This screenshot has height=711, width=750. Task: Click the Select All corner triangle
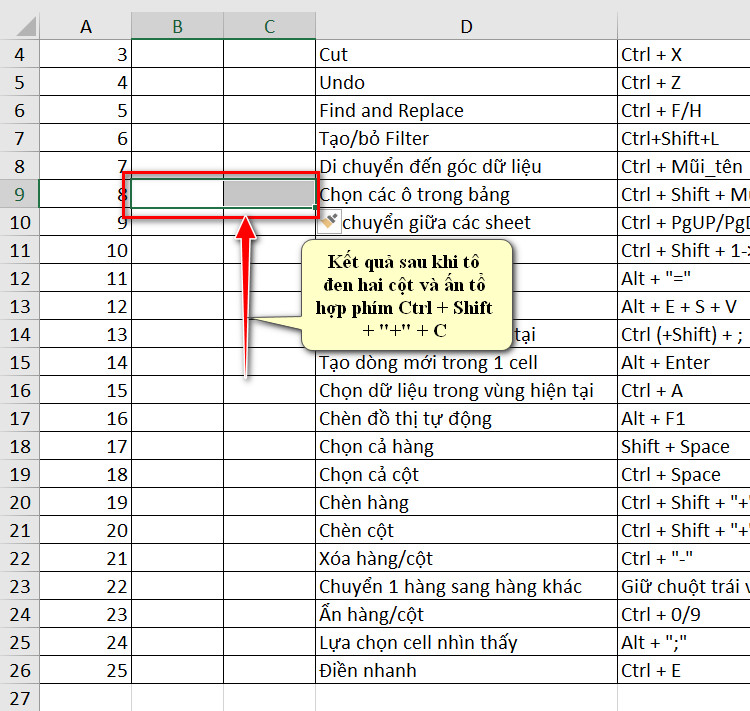click(x=26, y=27)
